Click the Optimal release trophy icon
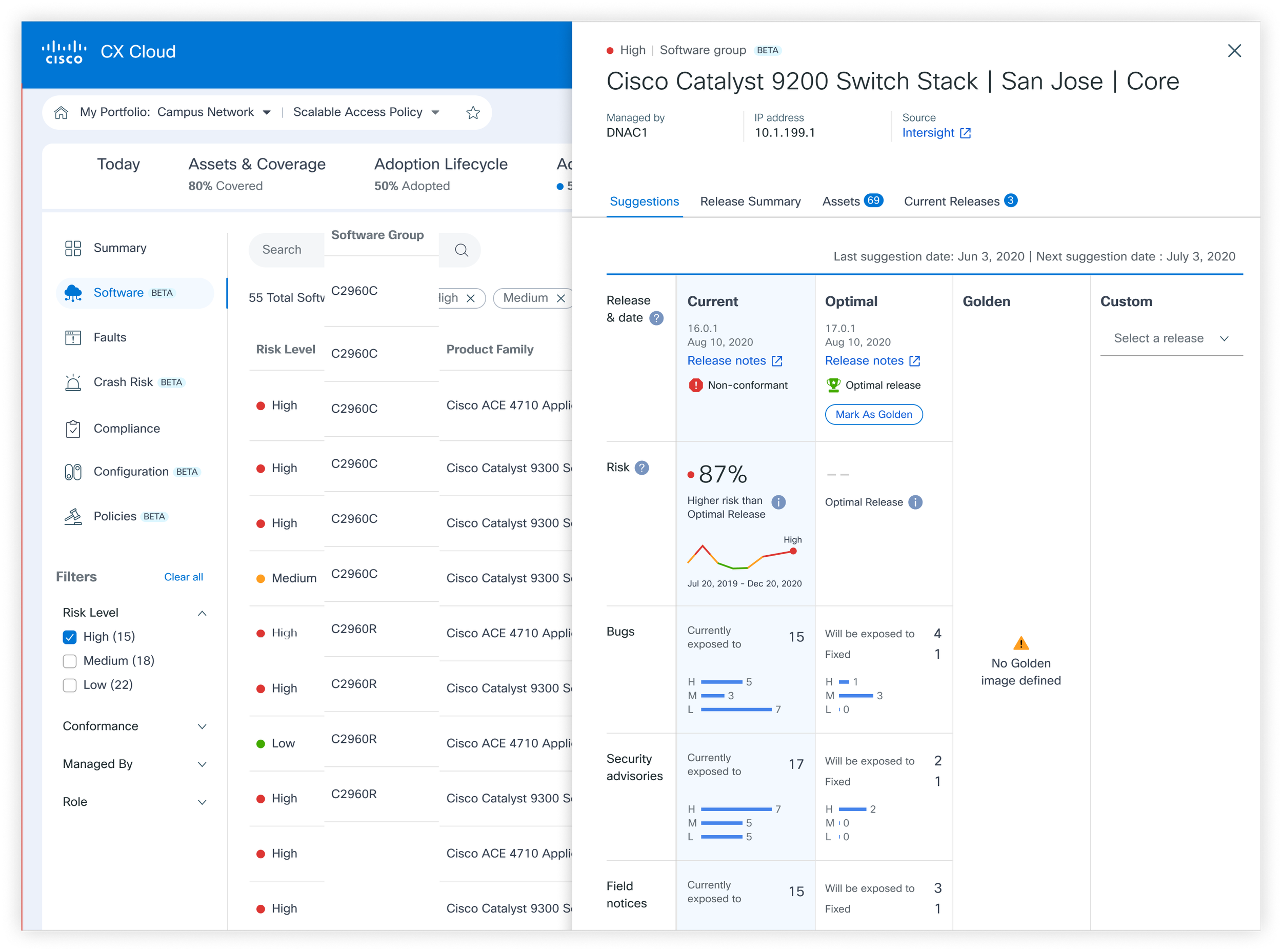Image resolution: width=1282 pixels, height=952 pixels. point(833,385)
